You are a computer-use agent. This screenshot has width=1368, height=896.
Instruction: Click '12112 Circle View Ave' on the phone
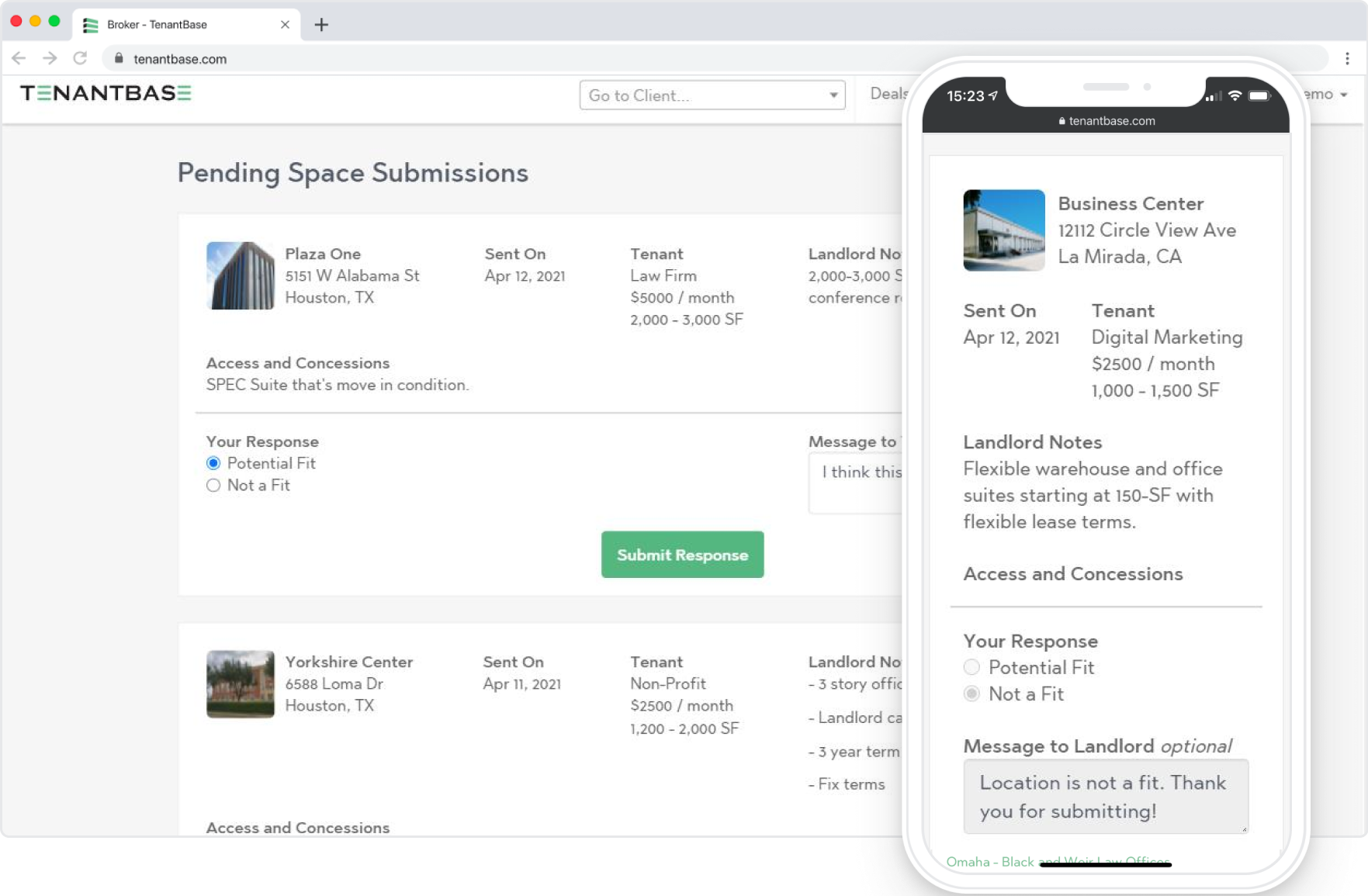pyautogui.click(x=1147, y=230)
